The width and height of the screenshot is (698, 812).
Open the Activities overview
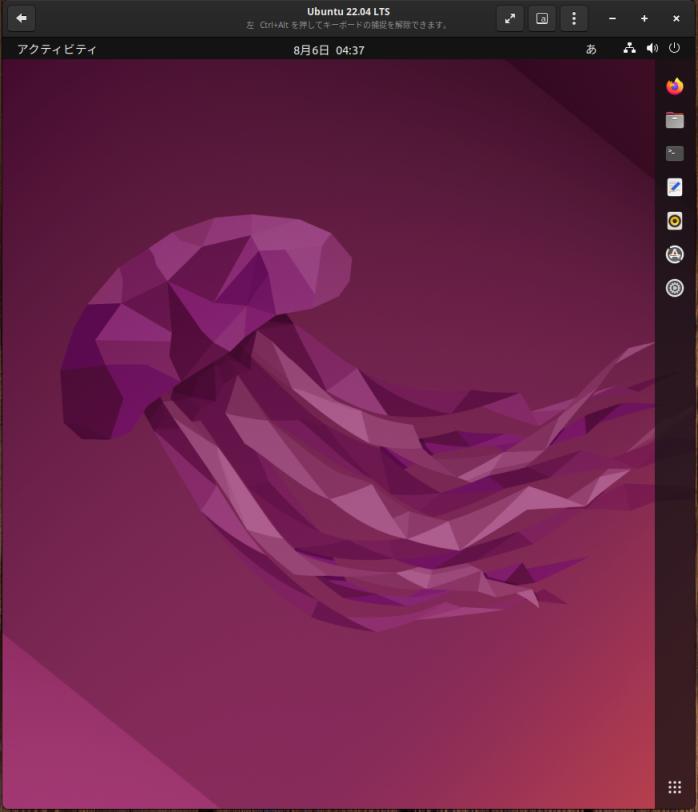coord(57,50)
